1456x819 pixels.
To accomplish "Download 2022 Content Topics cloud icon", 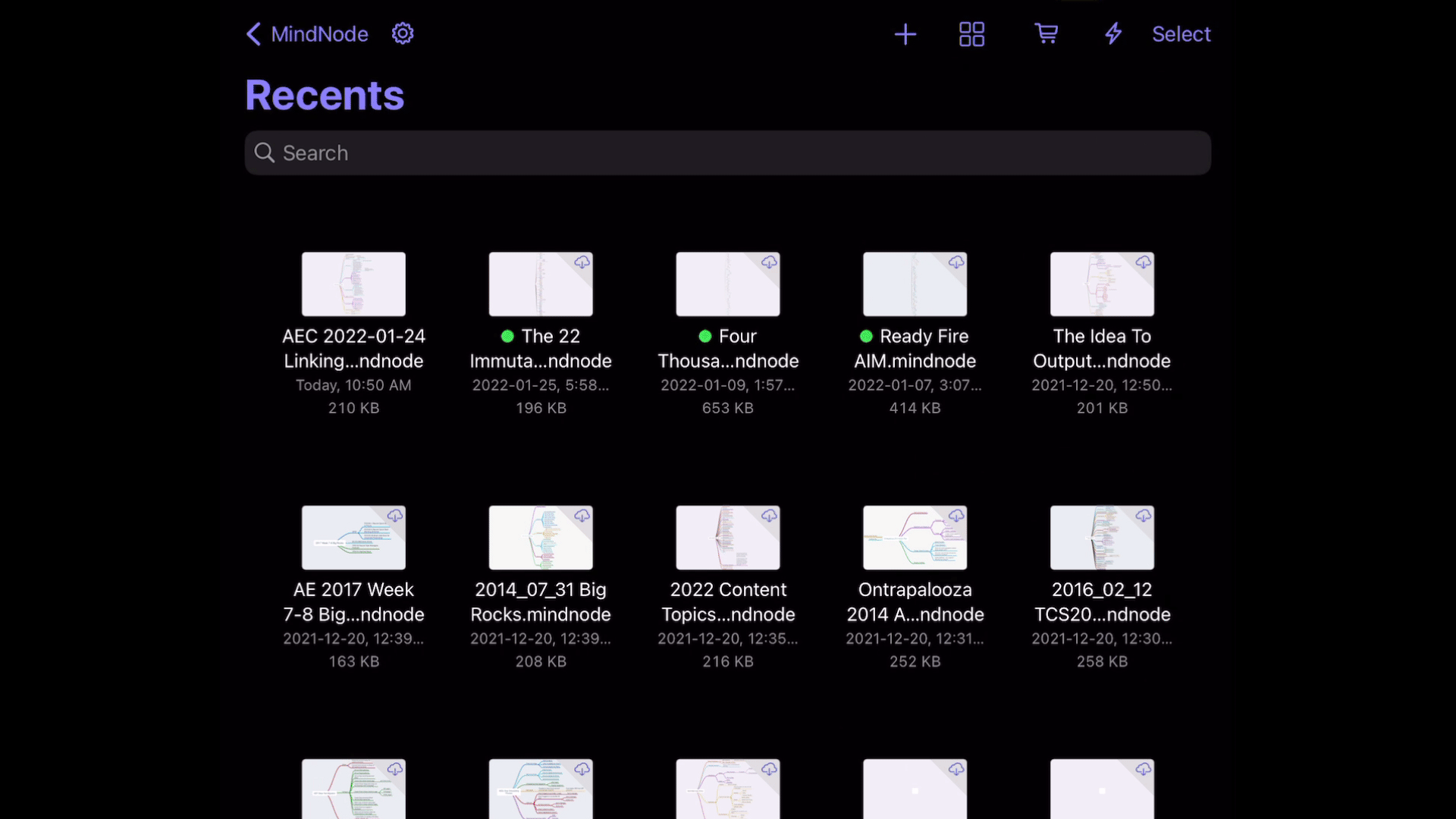I will (770, 516).
